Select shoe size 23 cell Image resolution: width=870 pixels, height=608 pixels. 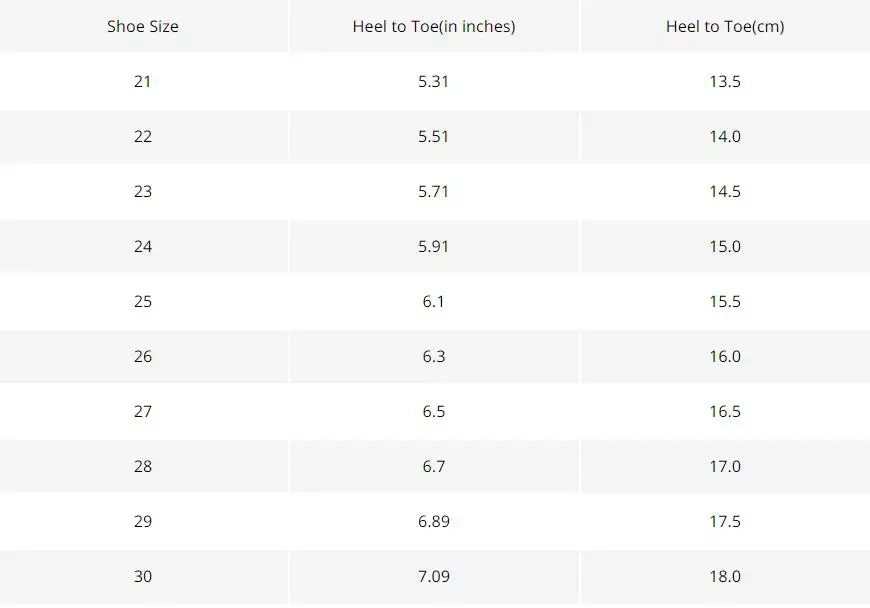[x=143, y=191]
